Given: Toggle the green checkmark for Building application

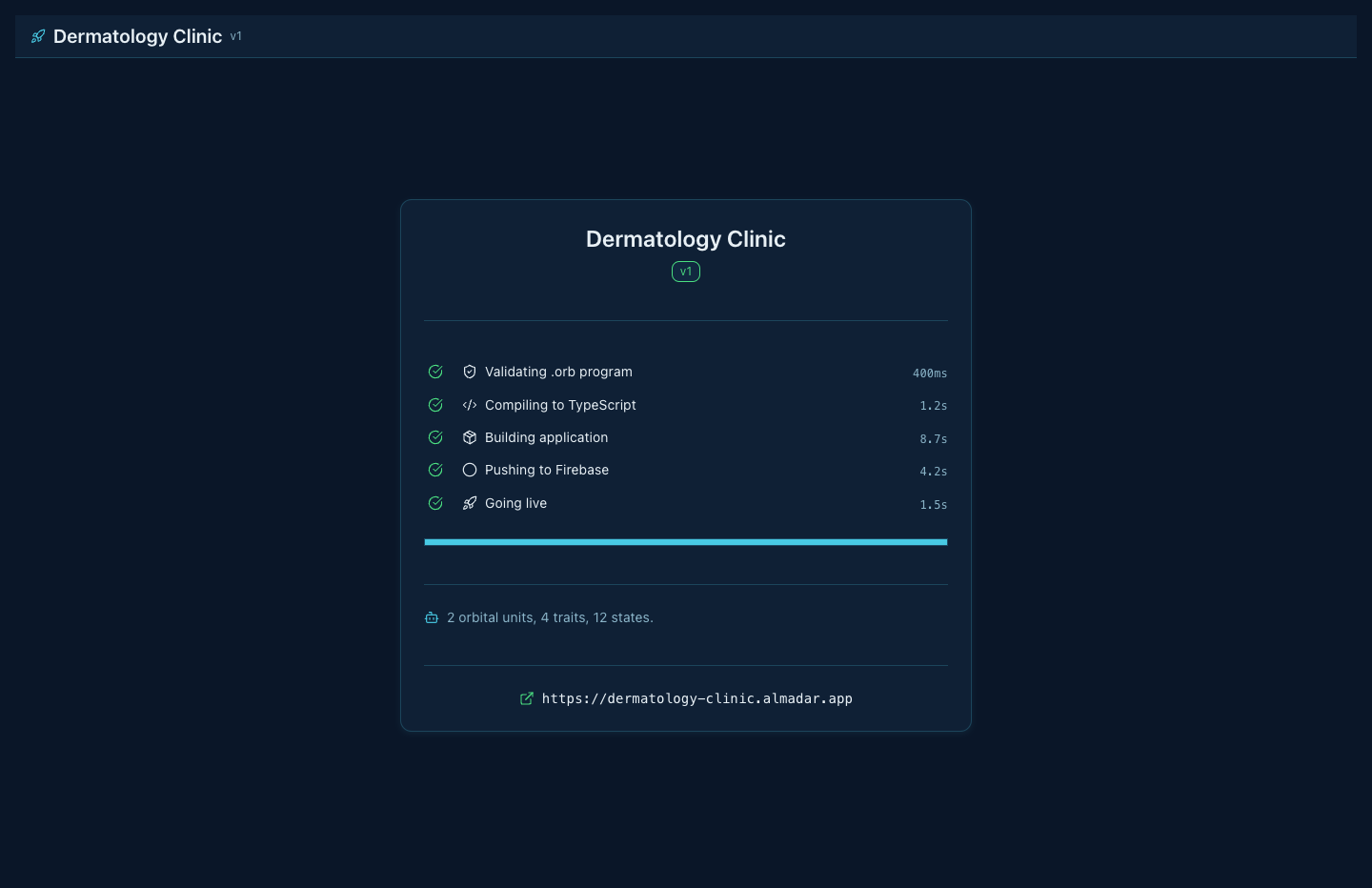Looking at the screenshot, I should coord(435,437).
